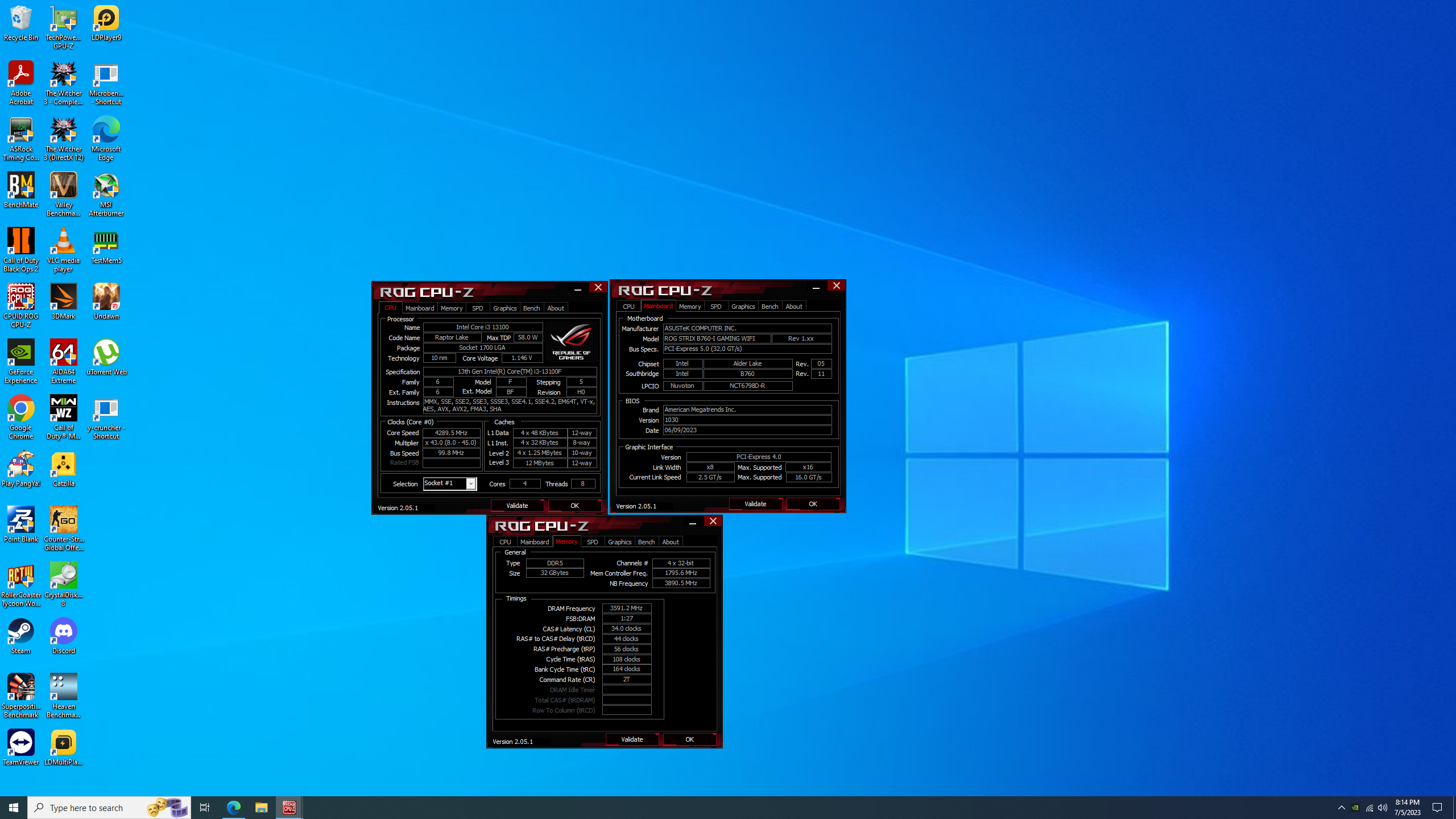Open uTorrent Web shortcut

pos(106,358)
